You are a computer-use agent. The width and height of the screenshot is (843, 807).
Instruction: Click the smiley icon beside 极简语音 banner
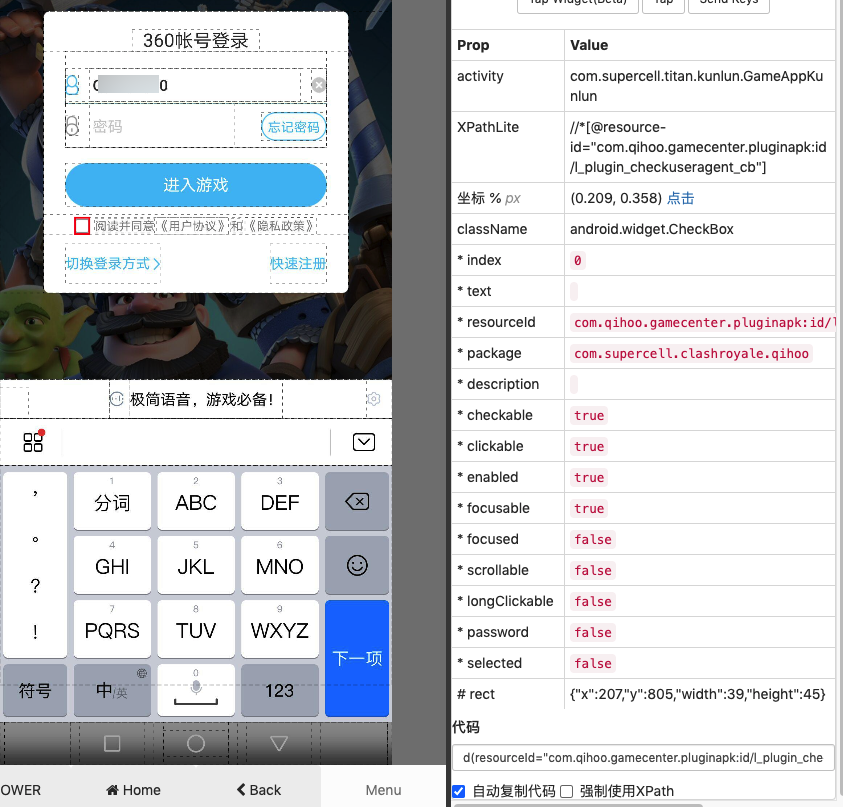tap(116, 399)
